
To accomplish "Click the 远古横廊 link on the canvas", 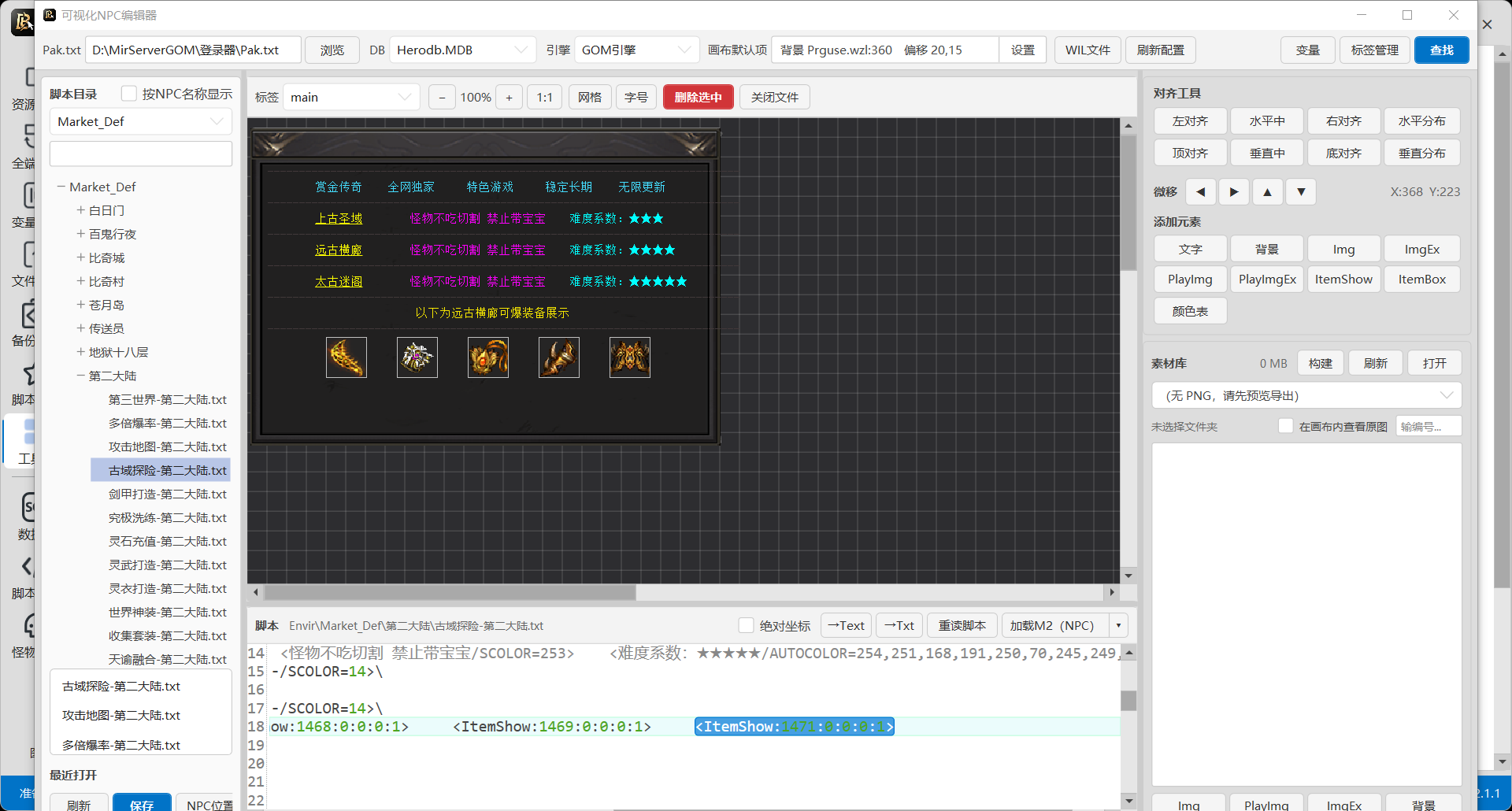I will pos(339,250).
